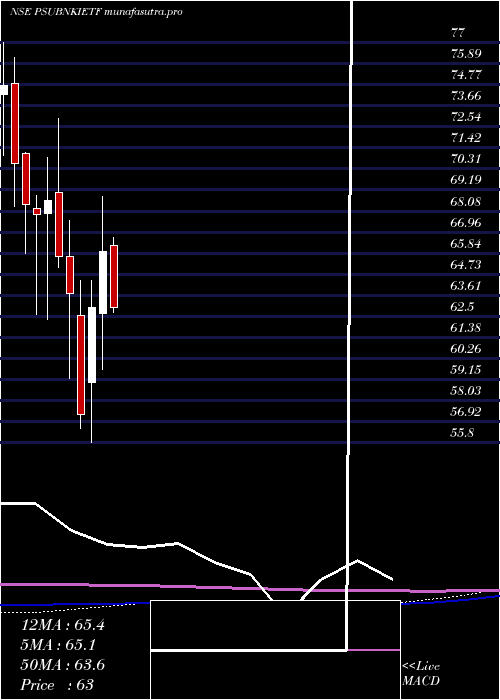Screen dimensions: 500x700
Task: Click the 75.89 price axis label
Action: coord(466,54)
